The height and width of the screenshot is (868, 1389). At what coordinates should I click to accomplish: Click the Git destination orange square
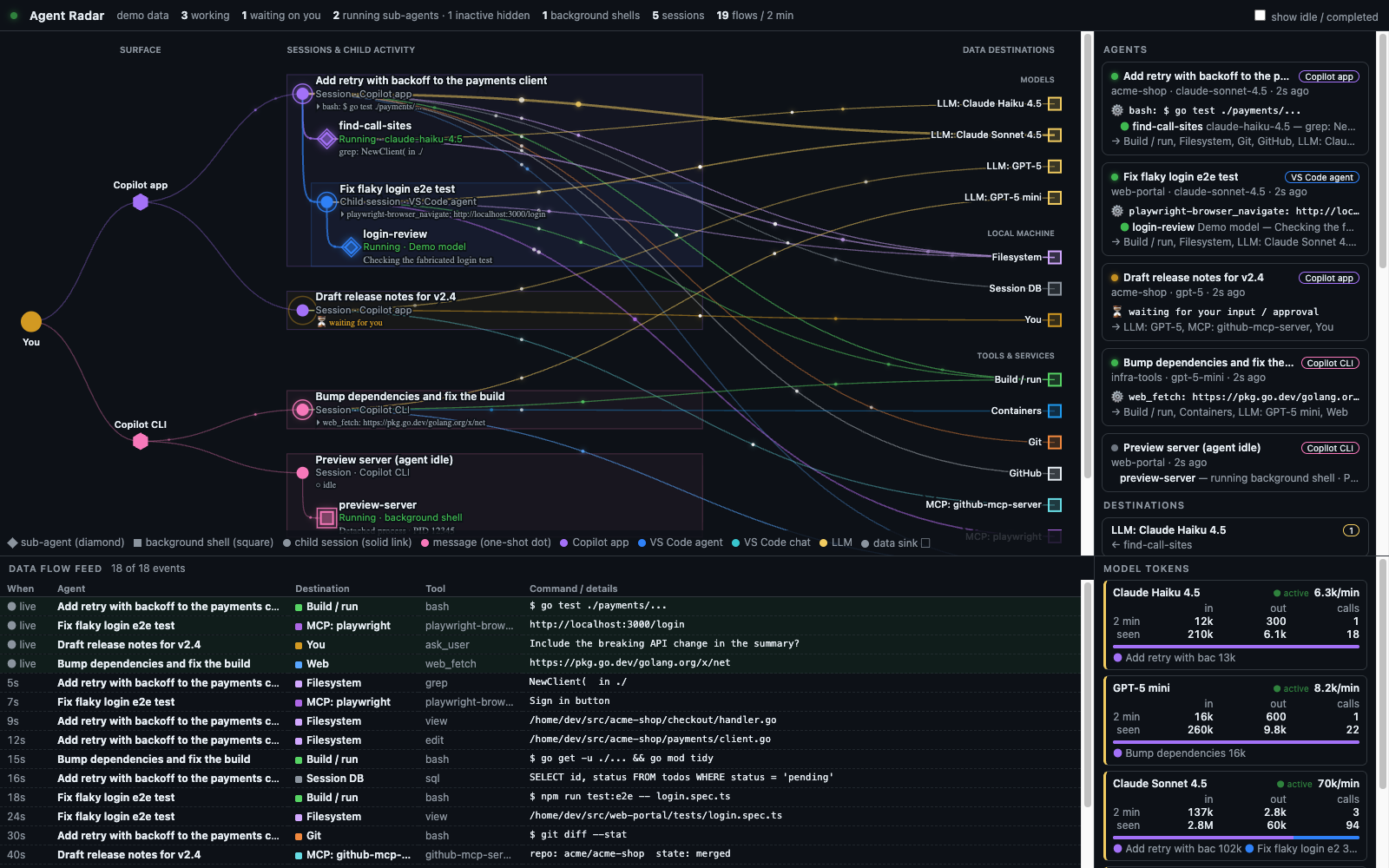[1055, 443]
